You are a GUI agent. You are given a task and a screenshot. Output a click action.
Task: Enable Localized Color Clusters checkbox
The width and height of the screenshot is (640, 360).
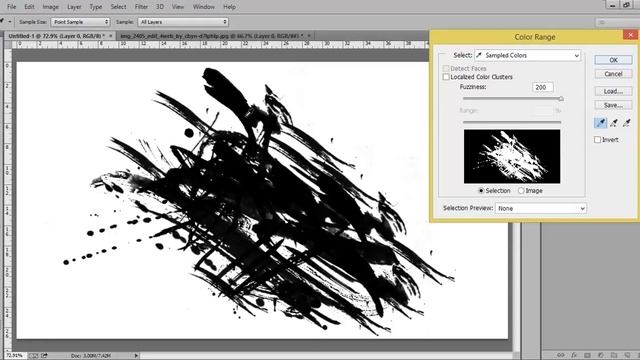446,77
